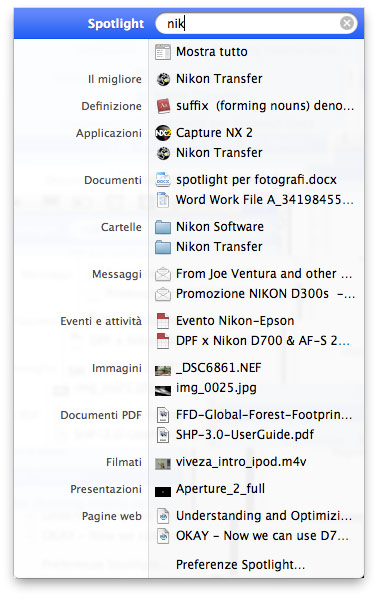Select img_0025.jpg file name
Viewport: 378px width, 598px height.
[216, 388]
